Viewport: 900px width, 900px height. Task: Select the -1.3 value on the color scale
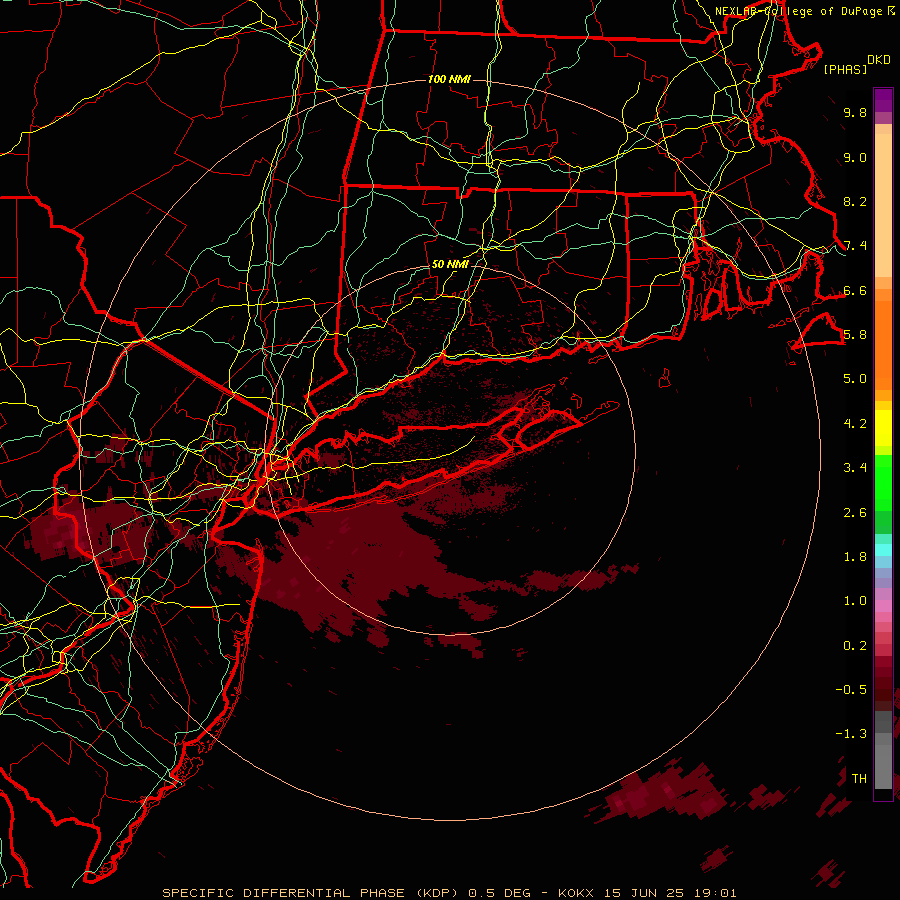pyautogui.click(x=851, y=734)
